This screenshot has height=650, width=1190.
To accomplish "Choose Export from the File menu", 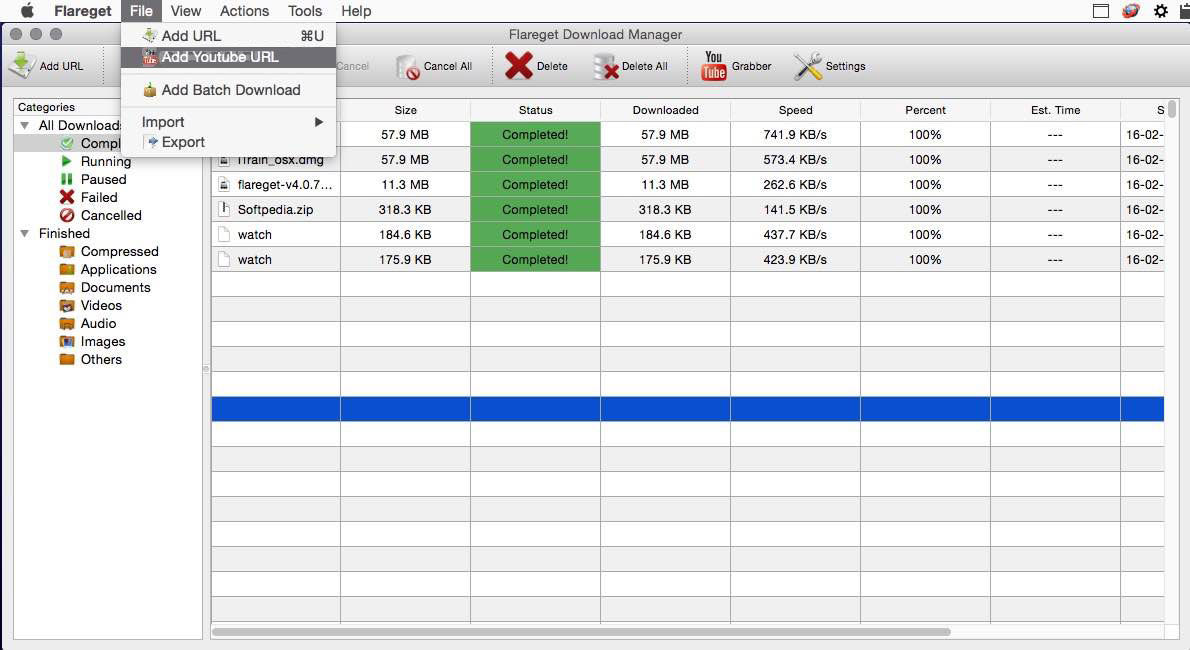I will [228, 142].
